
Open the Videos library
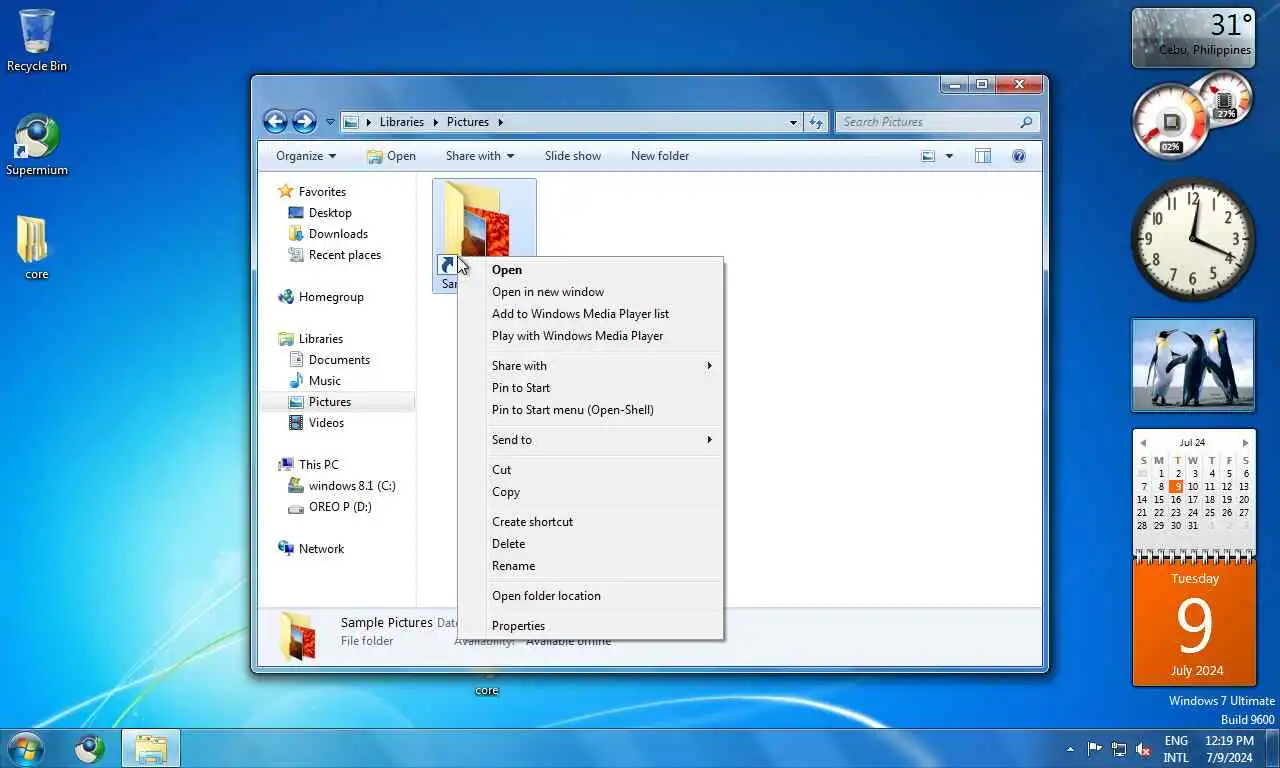[x=317, y=422]
